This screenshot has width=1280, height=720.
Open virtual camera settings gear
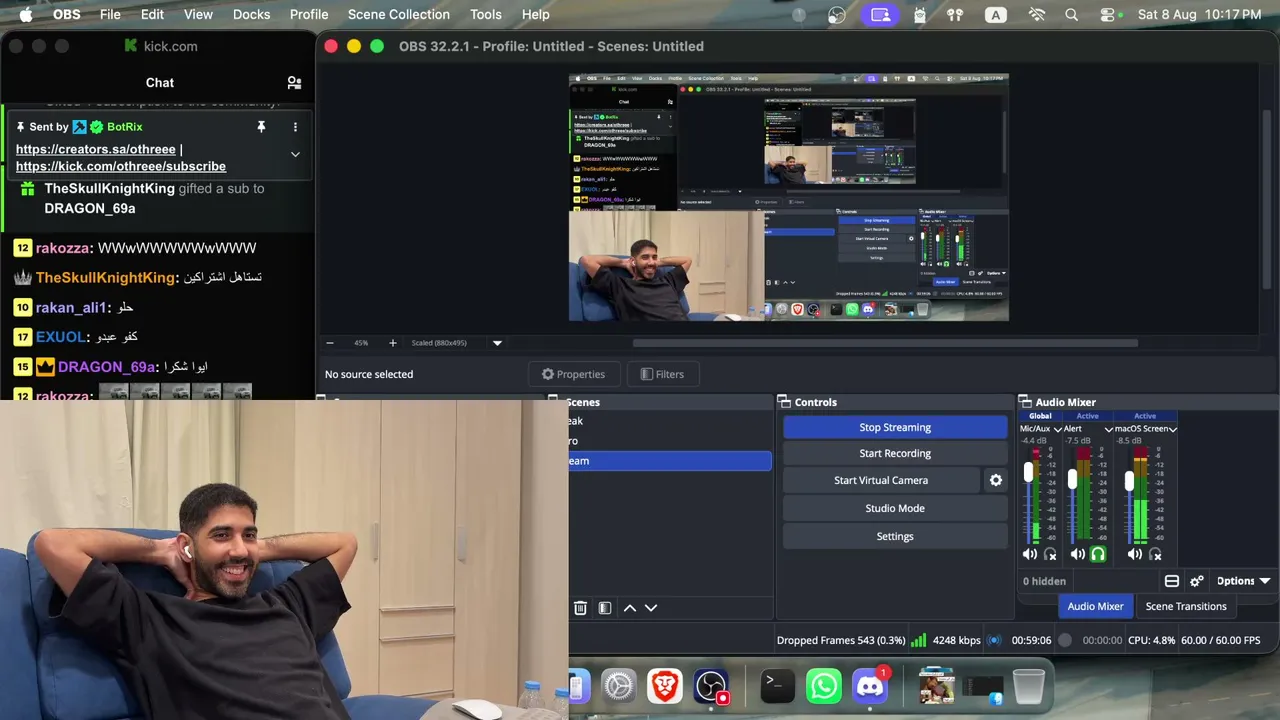click(x=996, y=480)
